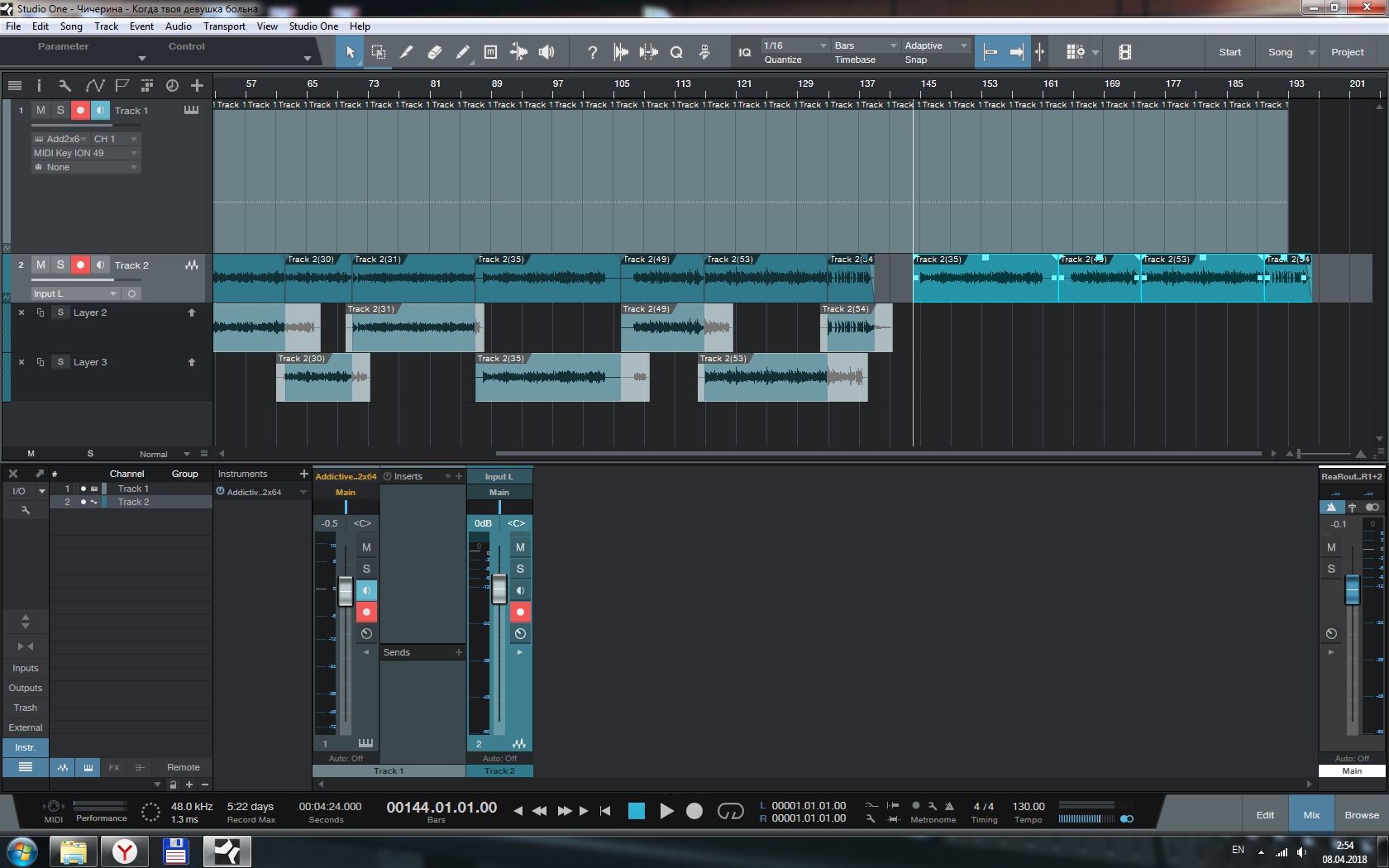The height and width of the screenshot is (868, 1389).
Task: Open the Timebase Bars dropdown
Action: click(865, 45)
